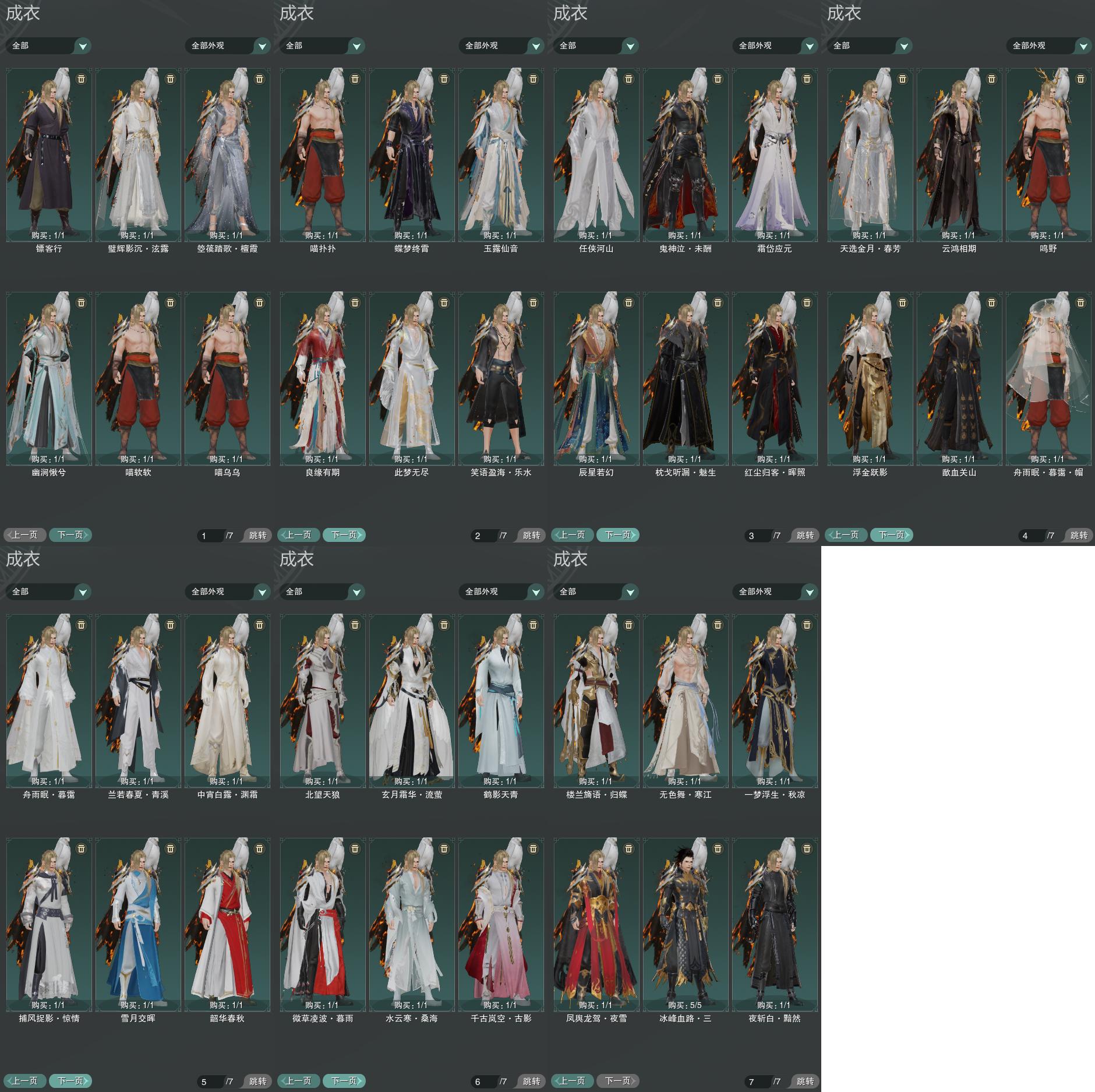Expand 全部 dropdown in page 7/7 panel
The height and width of the screenshot is (1092, 1095).
click(596, 591)
